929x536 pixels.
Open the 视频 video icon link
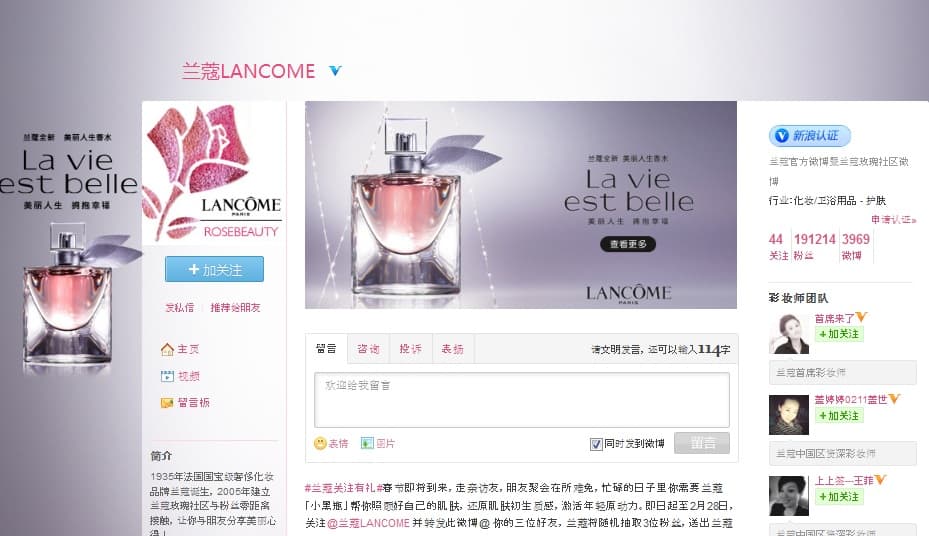(167, 376)
